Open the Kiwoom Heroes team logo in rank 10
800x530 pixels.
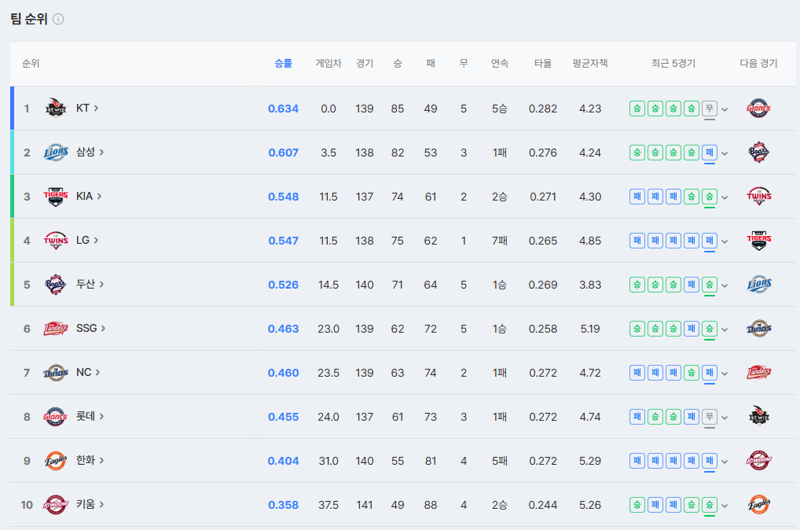(56, 504)
